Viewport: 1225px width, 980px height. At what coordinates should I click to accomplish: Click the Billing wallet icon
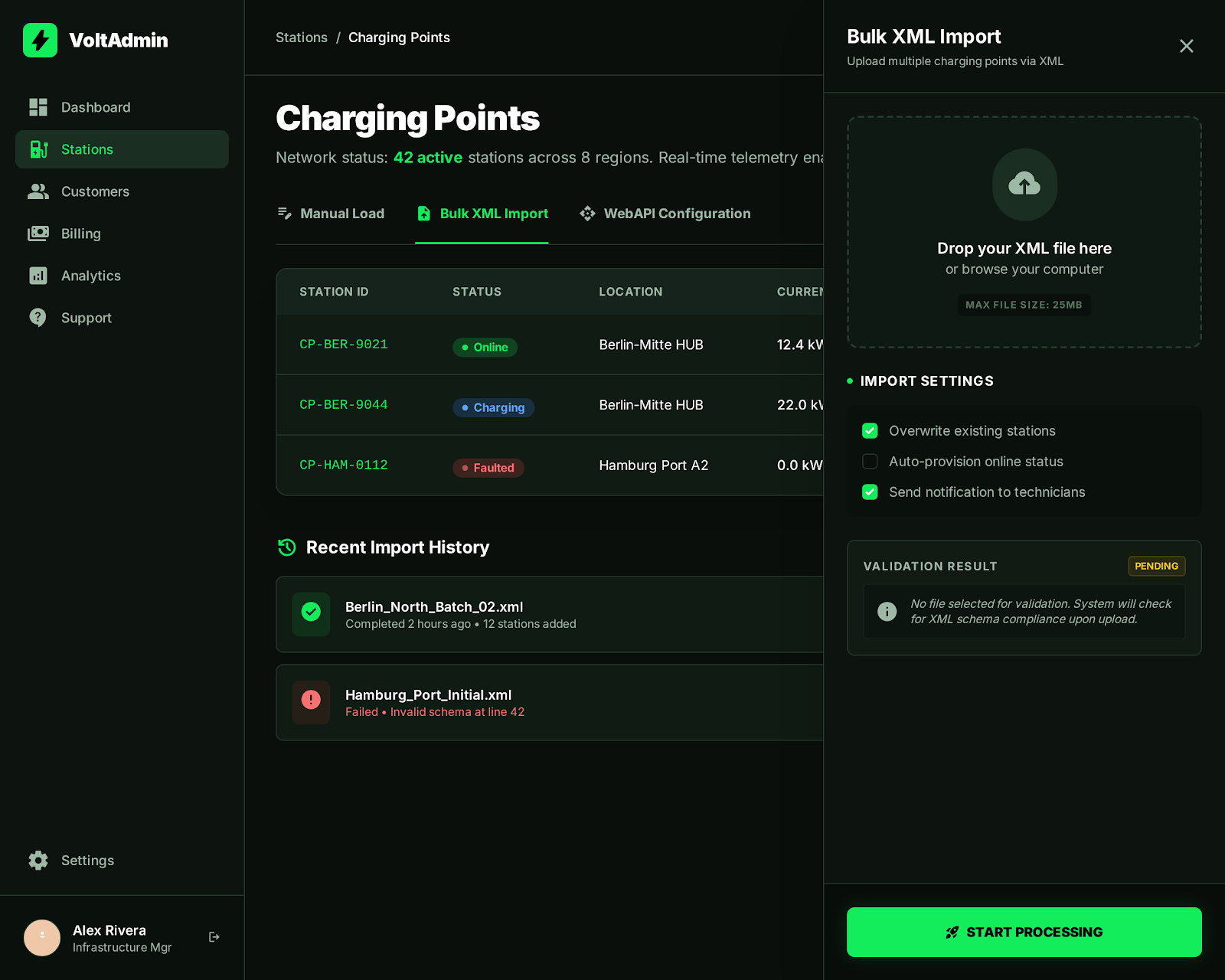click(38, 234)
